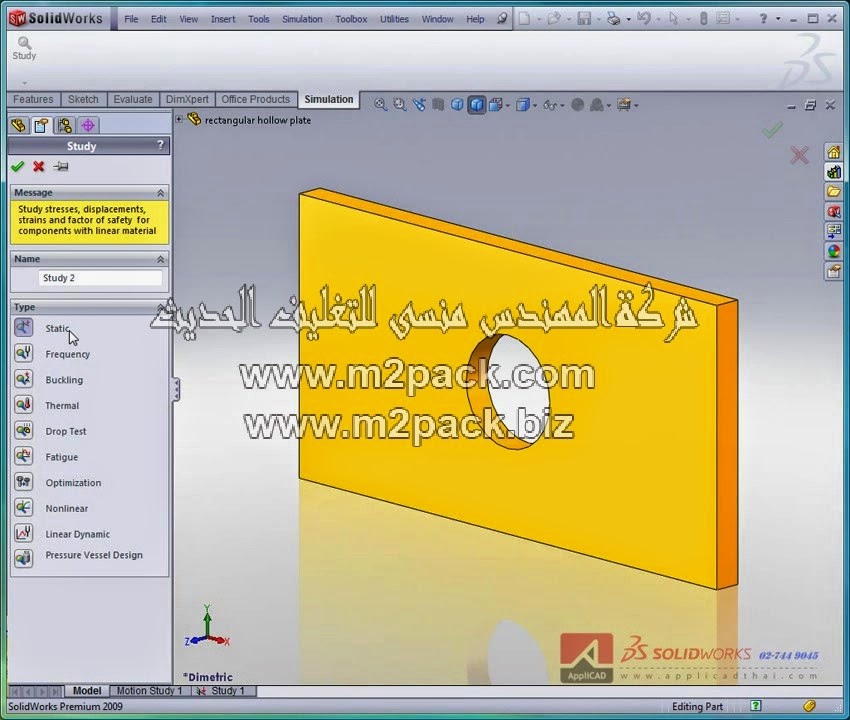
Task: Open the ConfigurationManager tab icon
Action: coord(65,126)
